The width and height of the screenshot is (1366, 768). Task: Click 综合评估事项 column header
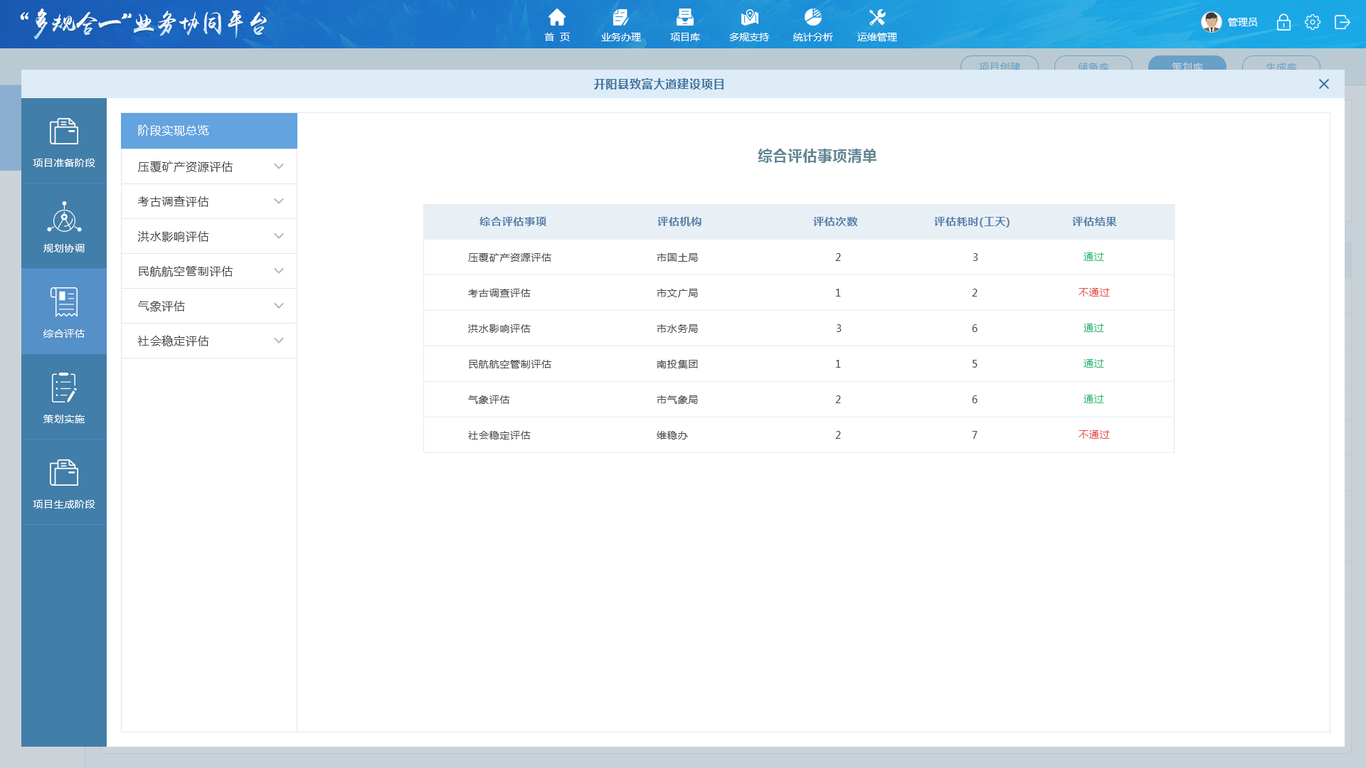(513, 222)
